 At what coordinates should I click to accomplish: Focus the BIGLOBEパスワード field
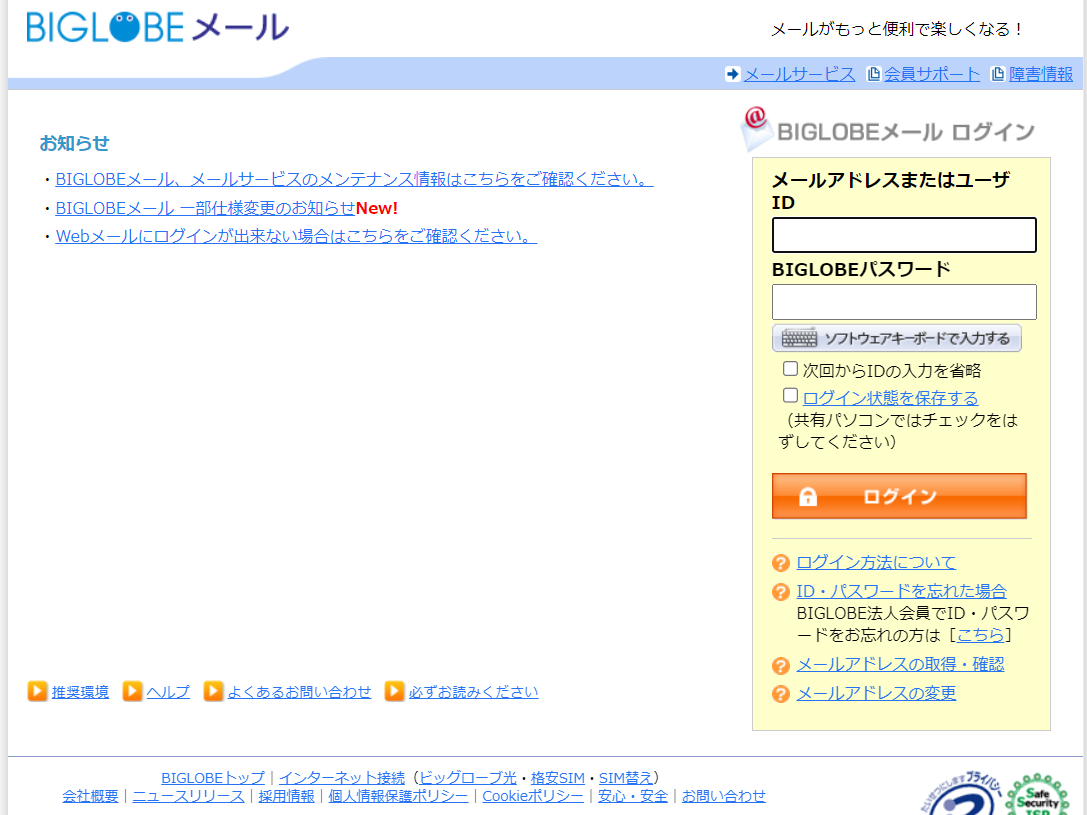click(904, 301)
